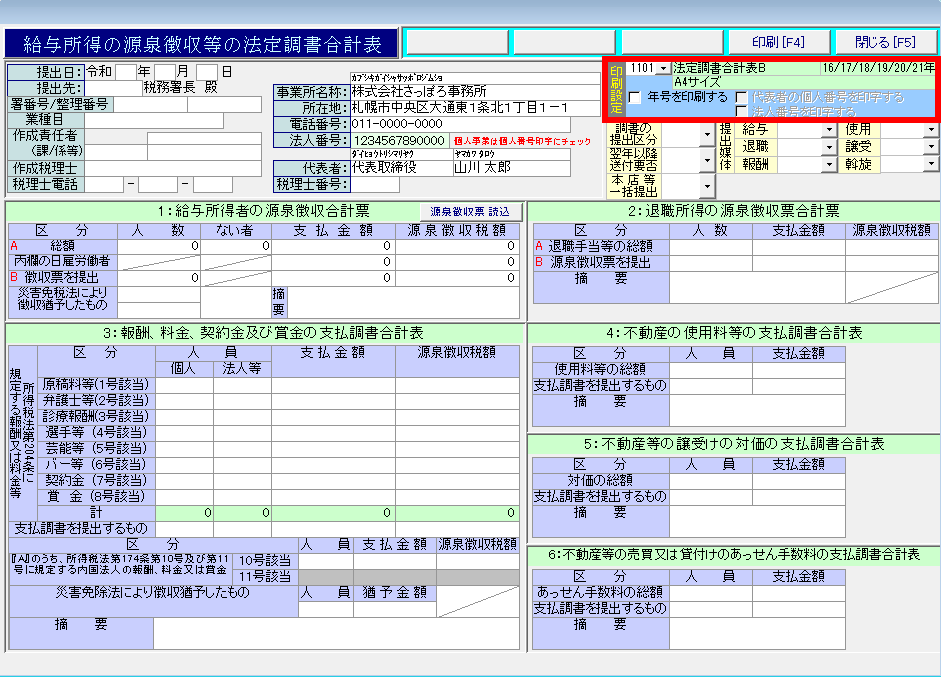Open the 使用 submission media dropdown
Screen dimensions: 941x677
(x=931, y=130)
